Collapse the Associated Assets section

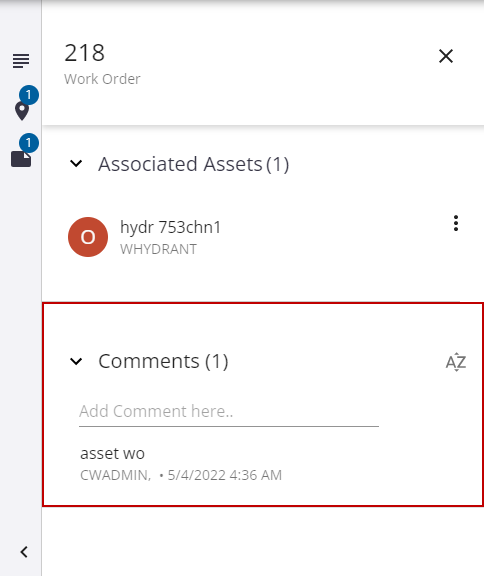click(76, 163)
